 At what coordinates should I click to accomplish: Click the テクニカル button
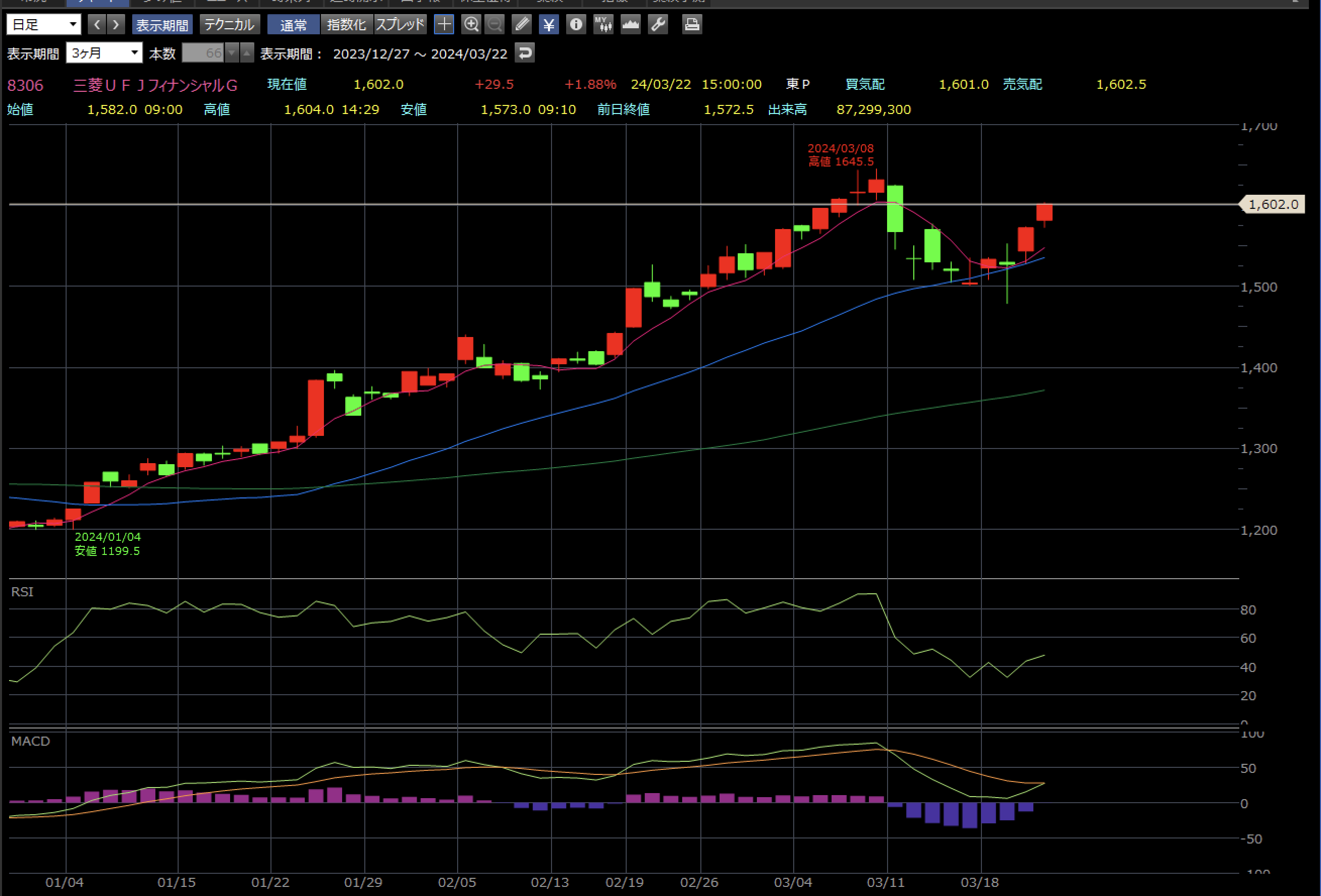[x=229, y=24]
